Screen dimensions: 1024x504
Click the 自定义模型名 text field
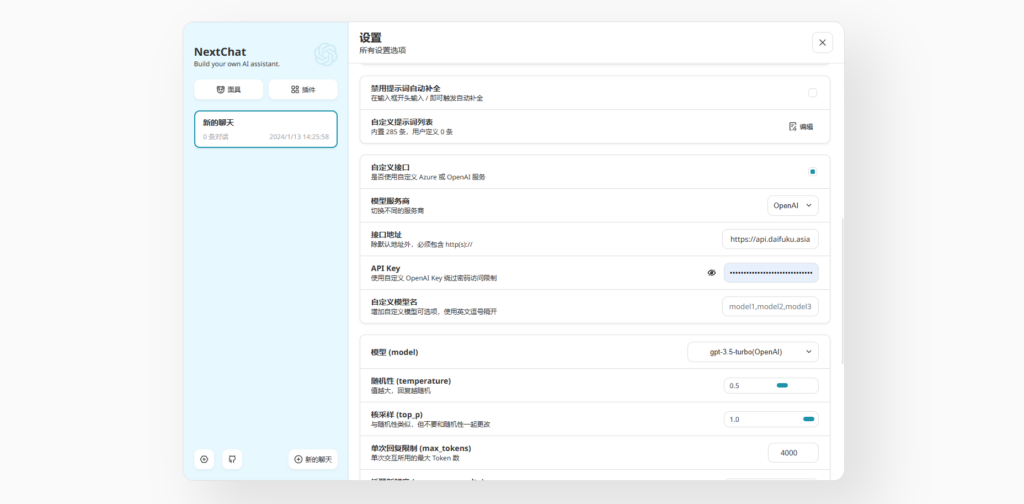coord(770,306)
